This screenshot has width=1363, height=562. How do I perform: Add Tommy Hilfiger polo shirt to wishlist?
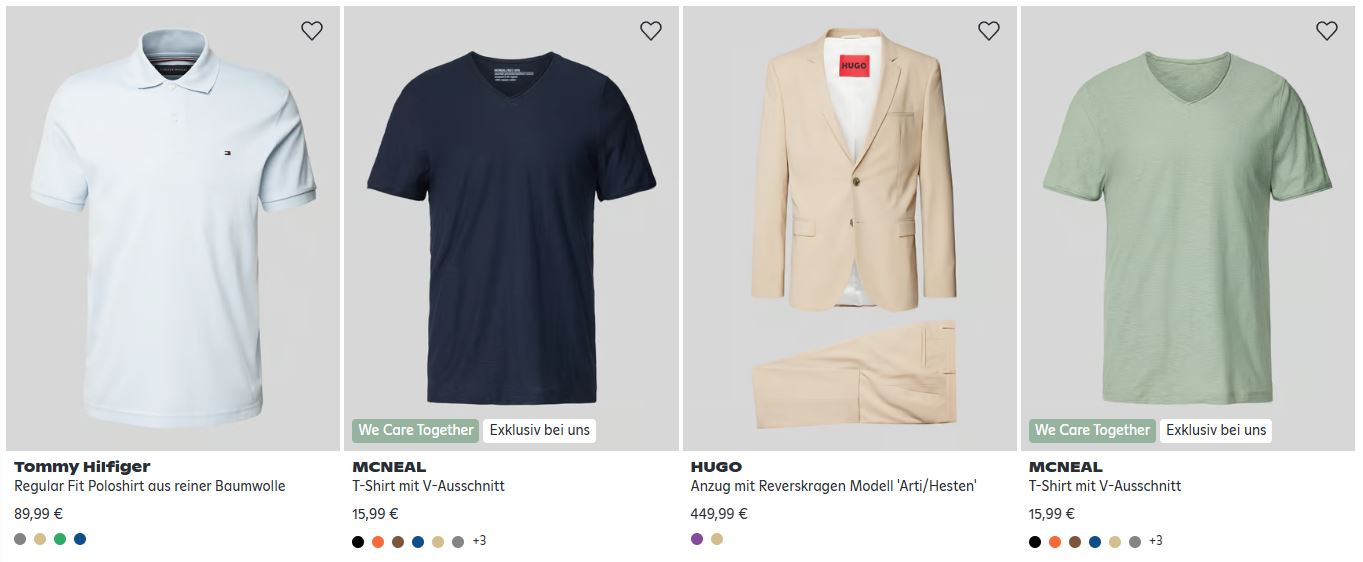click(x=312, y=31)
